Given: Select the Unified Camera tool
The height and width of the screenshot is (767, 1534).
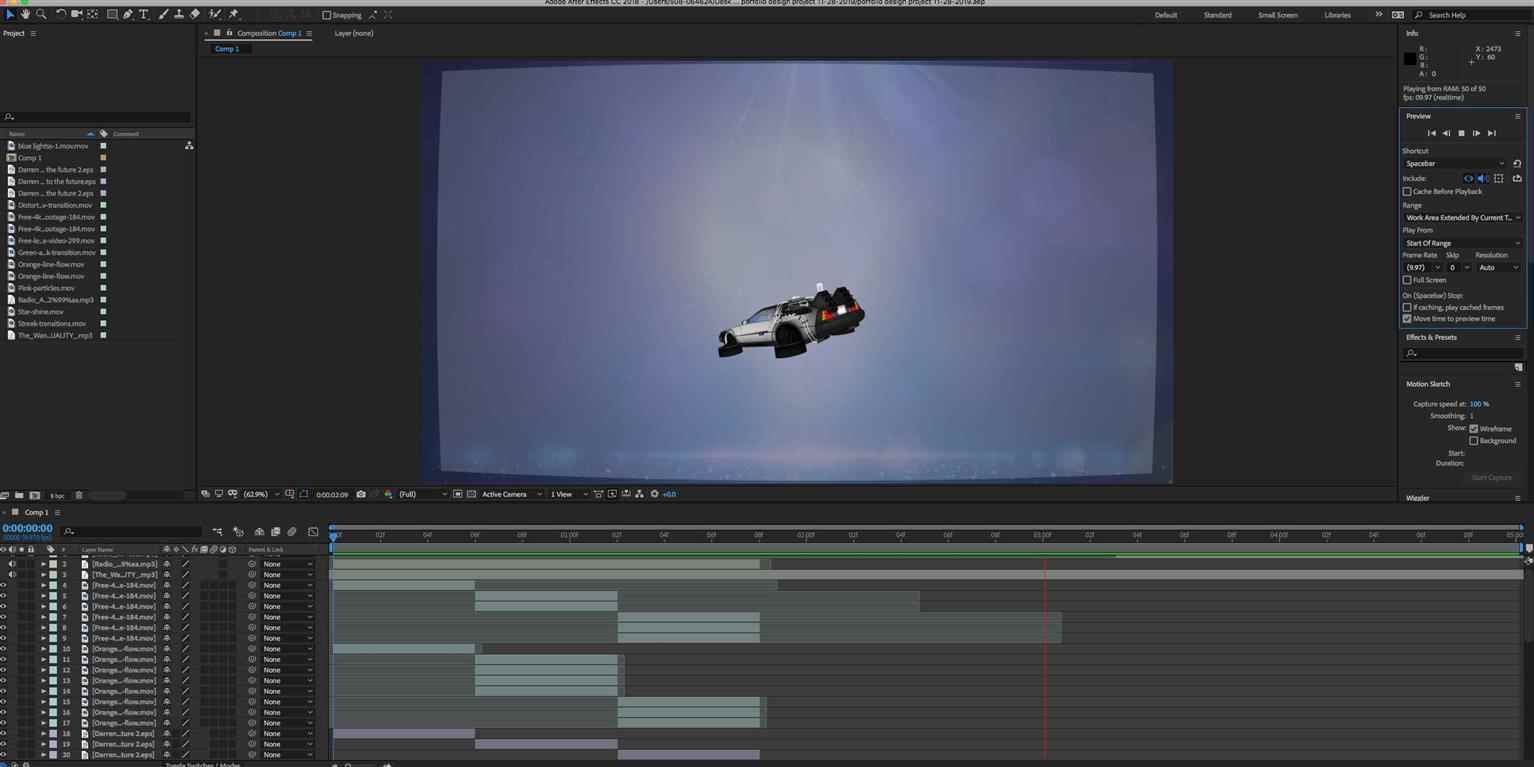Looking at the screenshot, I should click(77, 15).
